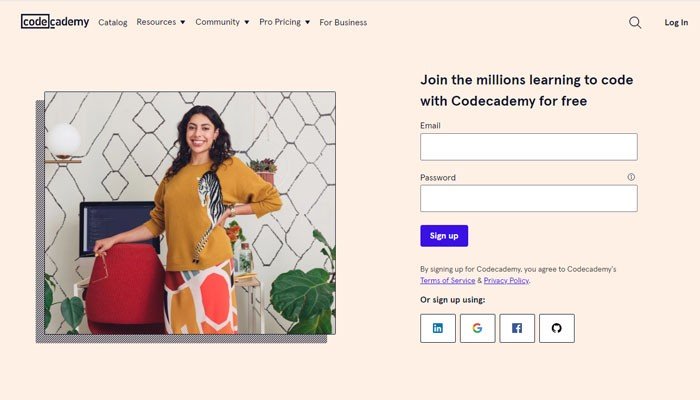Sign up with LinkedIn icon
The image size is (700, 400).
coord(438,328)
